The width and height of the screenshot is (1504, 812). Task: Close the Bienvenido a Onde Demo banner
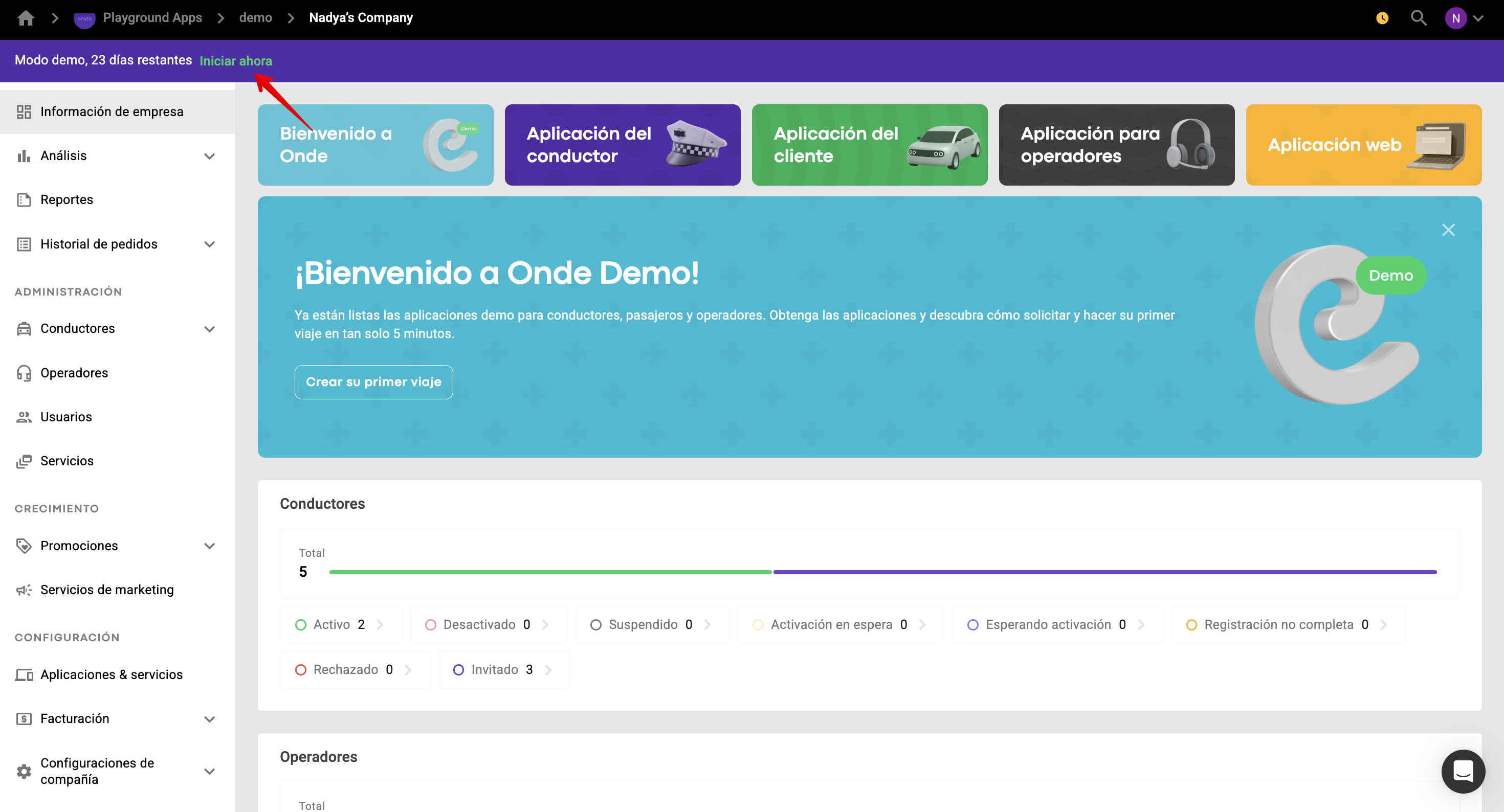tap(1448, 230)
